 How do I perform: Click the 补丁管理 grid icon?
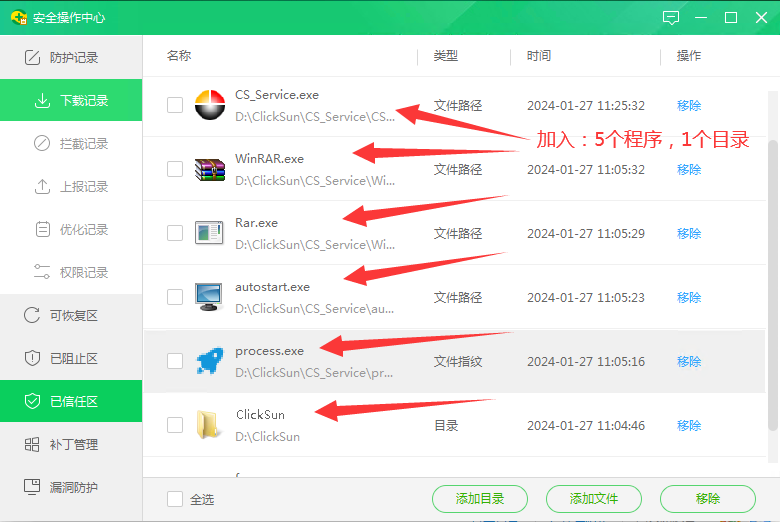[x=32, y=444]
